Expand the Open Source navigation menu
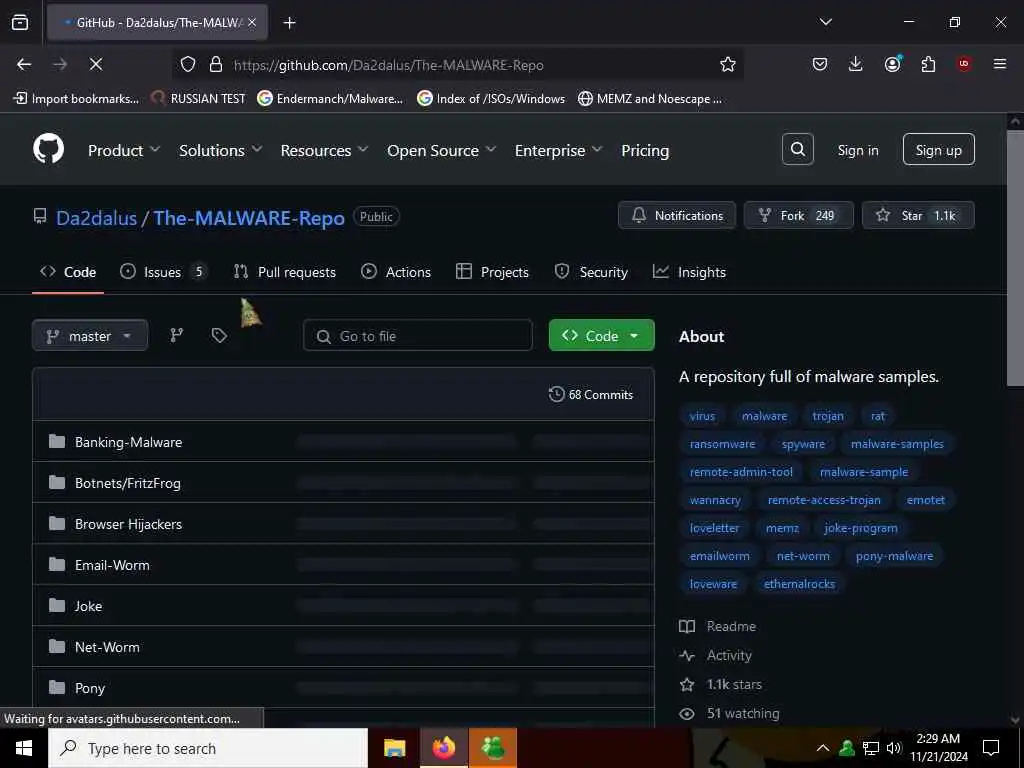Screen dimensions: 1024x768 click(441, 150)
